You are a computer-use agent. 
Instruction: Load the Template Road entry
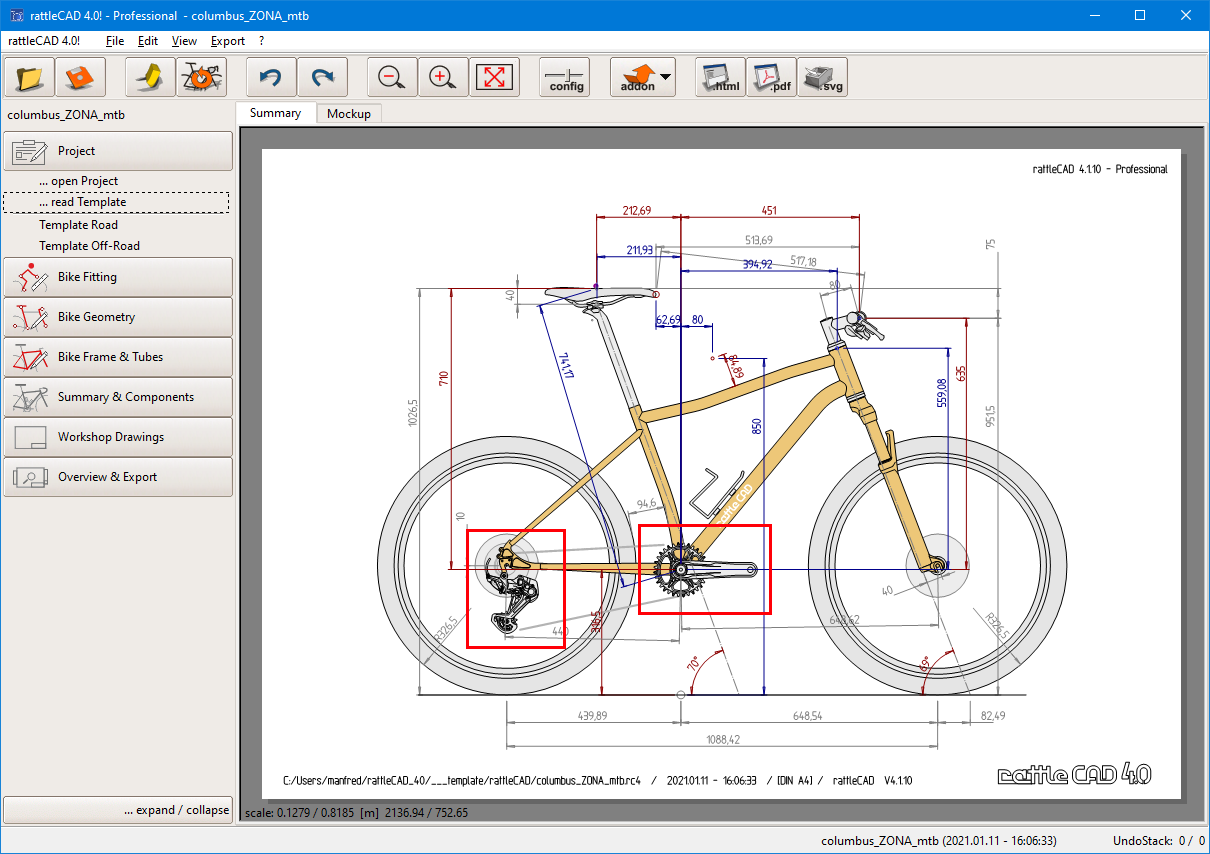(79, 225)
